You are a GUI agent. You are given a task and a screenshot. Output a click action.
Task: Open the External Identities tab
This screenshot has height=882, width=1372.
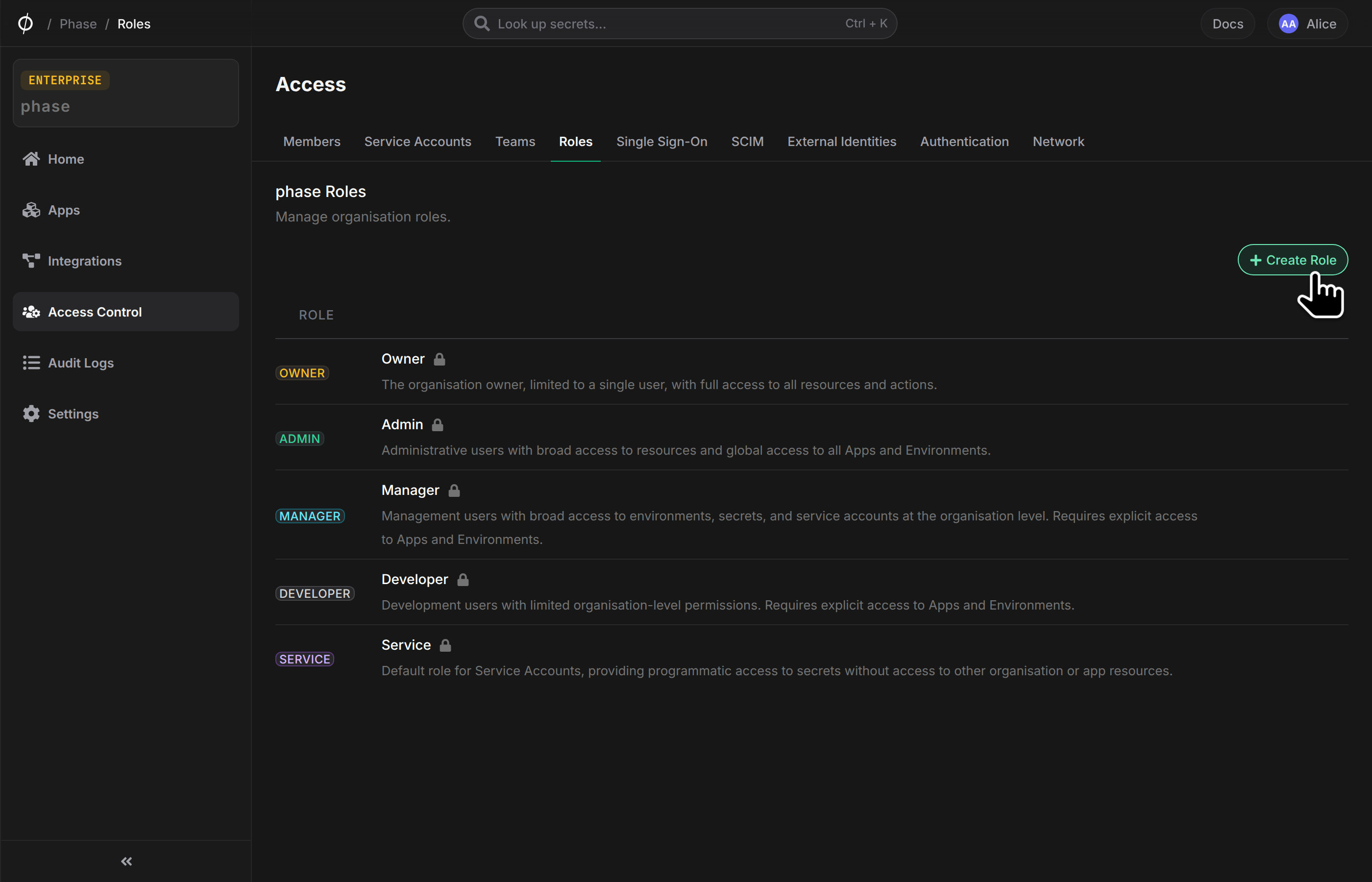click(x=842, y=142)
